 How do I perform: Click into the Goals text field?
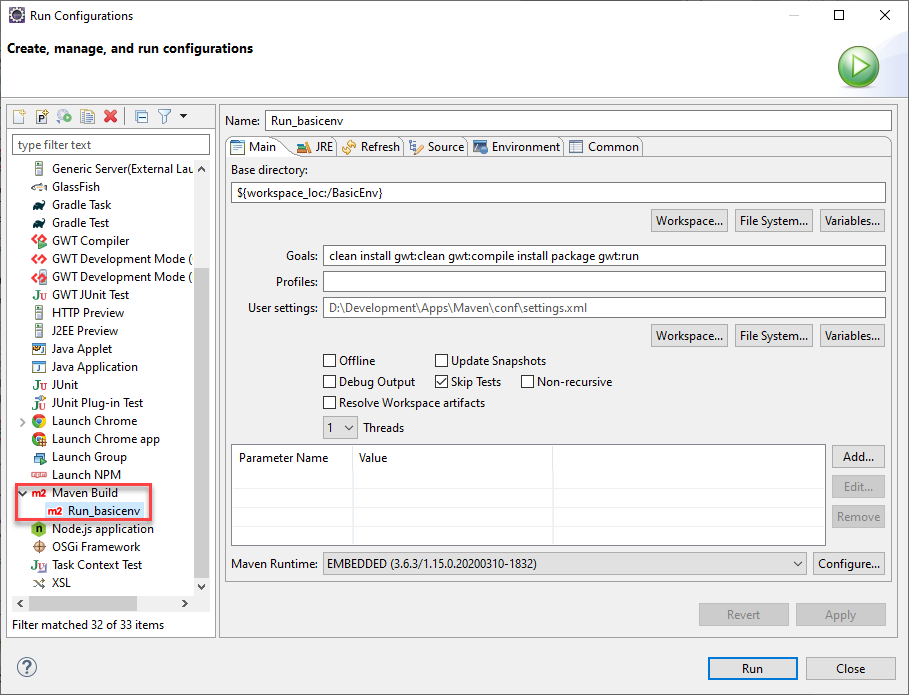tap(604, 256)
